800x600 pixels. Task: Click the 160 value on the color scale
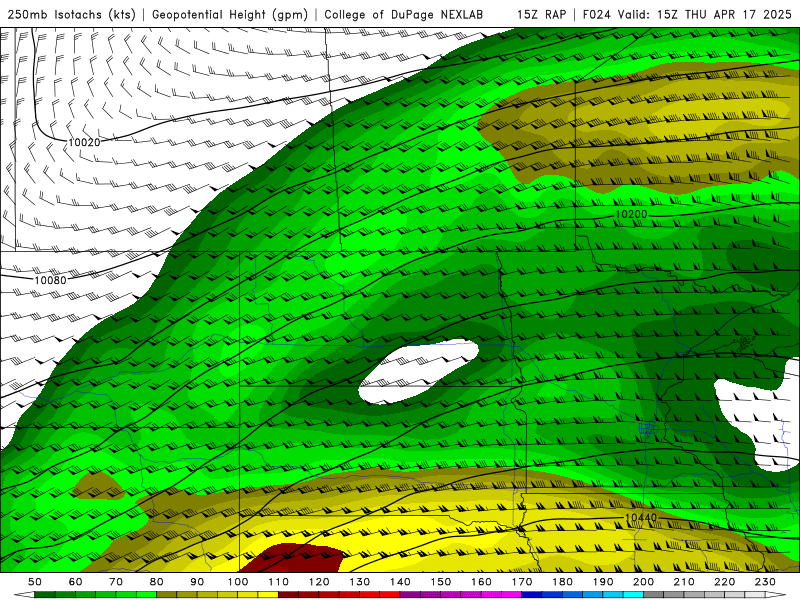coord(481,582)
